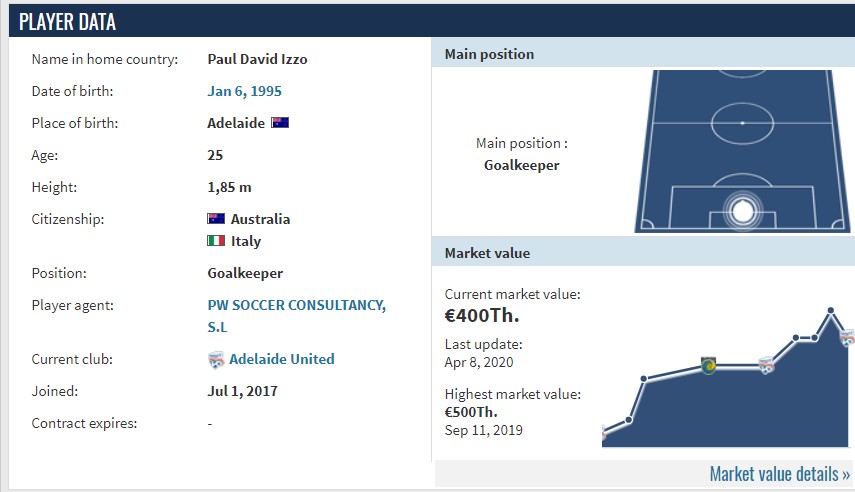Click the Main position section header
855x492 pixels.
click(643, 53)
